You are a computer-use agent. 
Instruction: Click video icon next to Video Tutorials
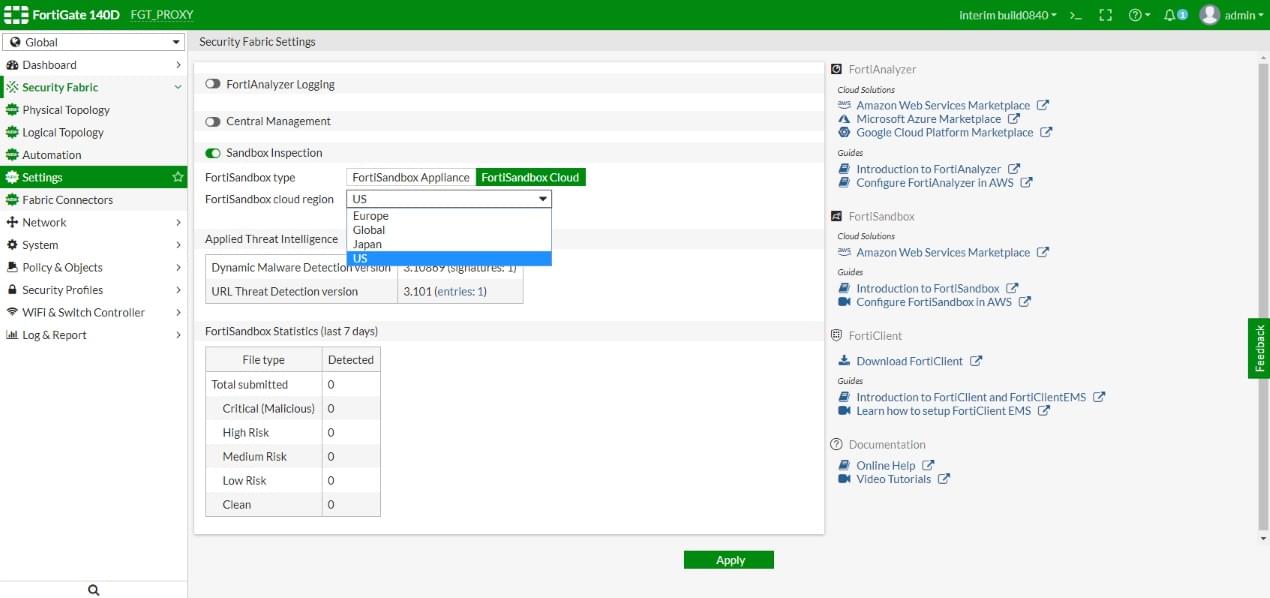pyautogui.click(x=844, y=479)
